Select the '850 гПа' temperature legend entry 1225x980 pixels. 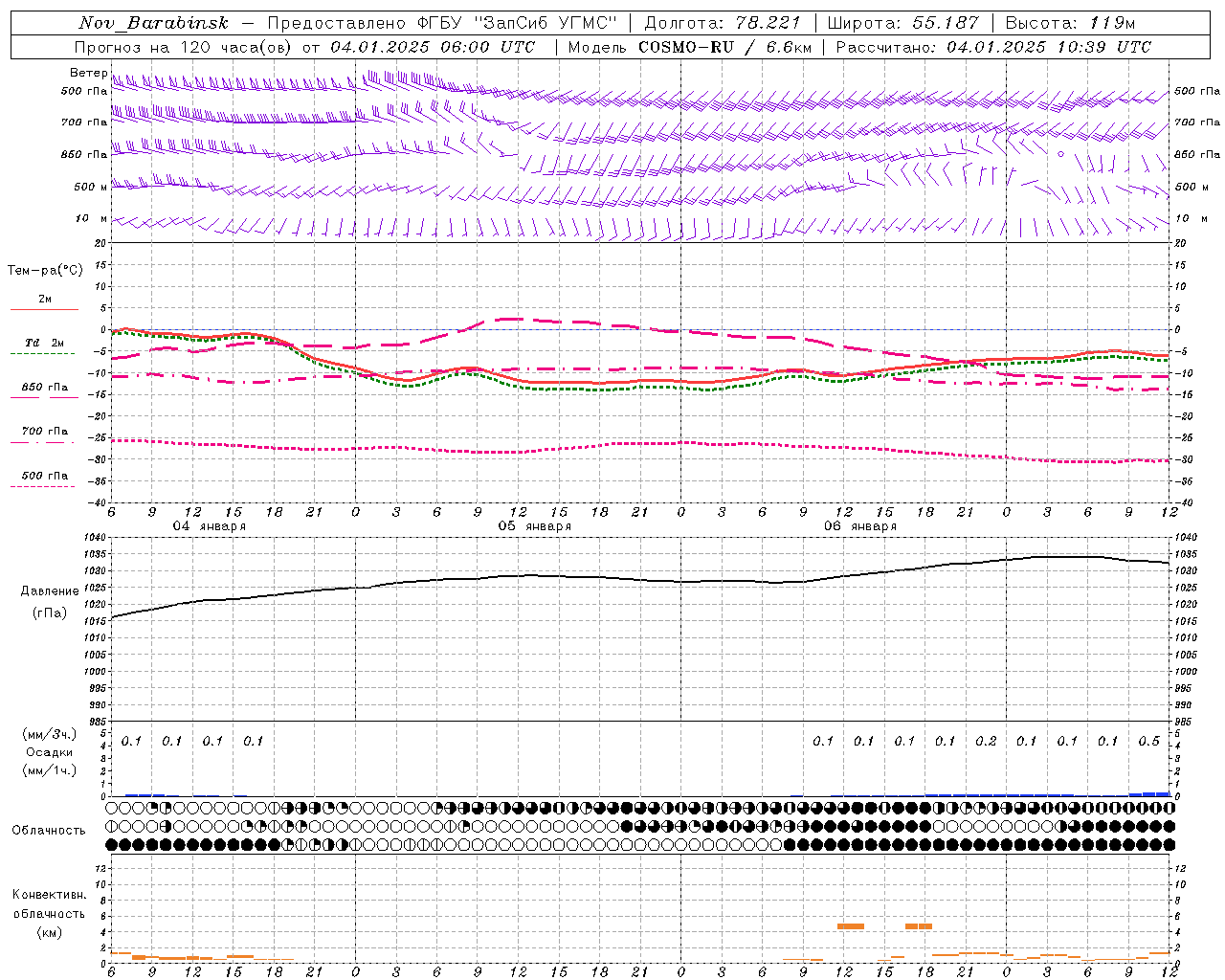[x=45, y=388]
